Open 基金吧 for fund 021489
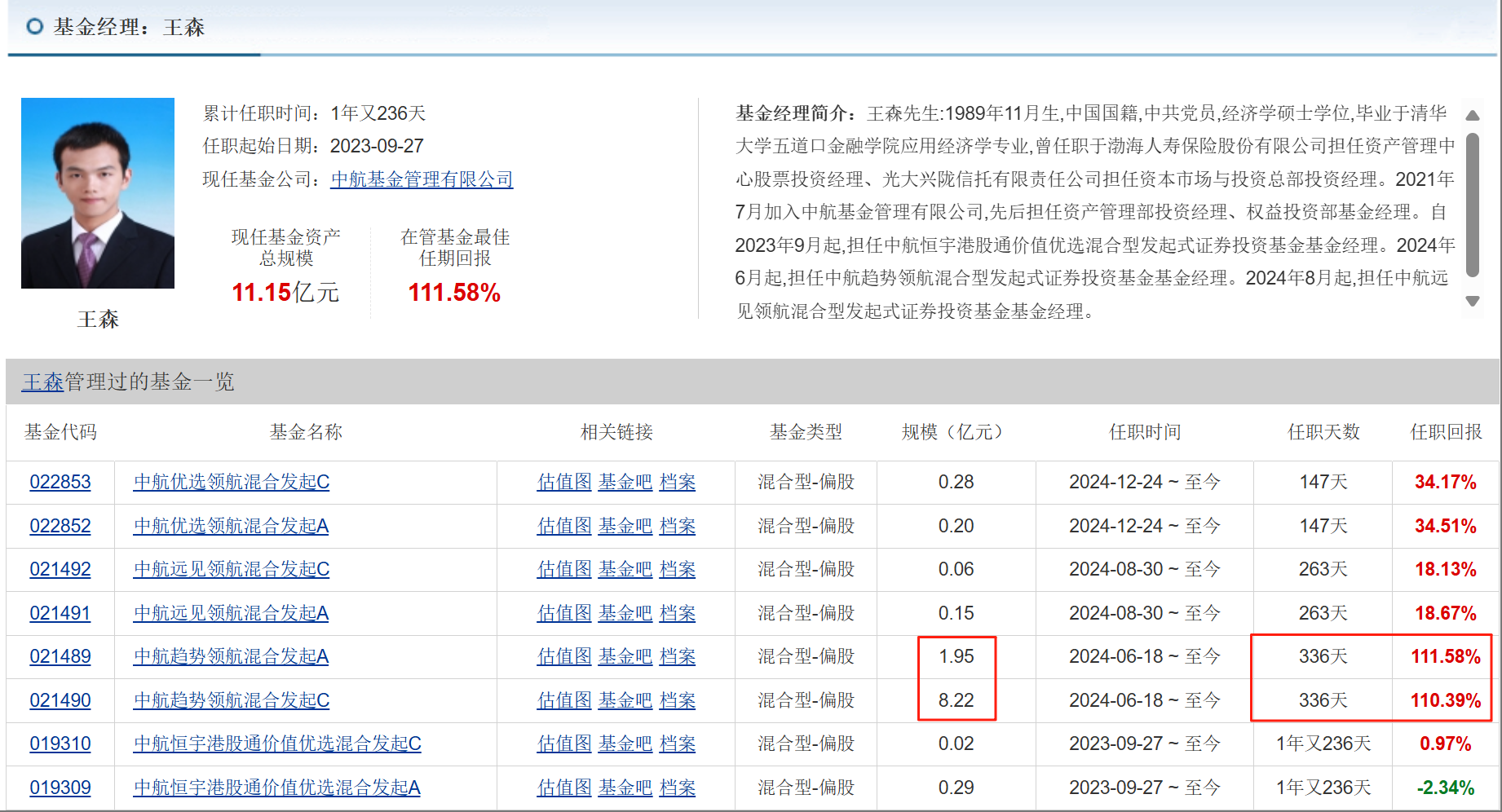 coord(625,656)
